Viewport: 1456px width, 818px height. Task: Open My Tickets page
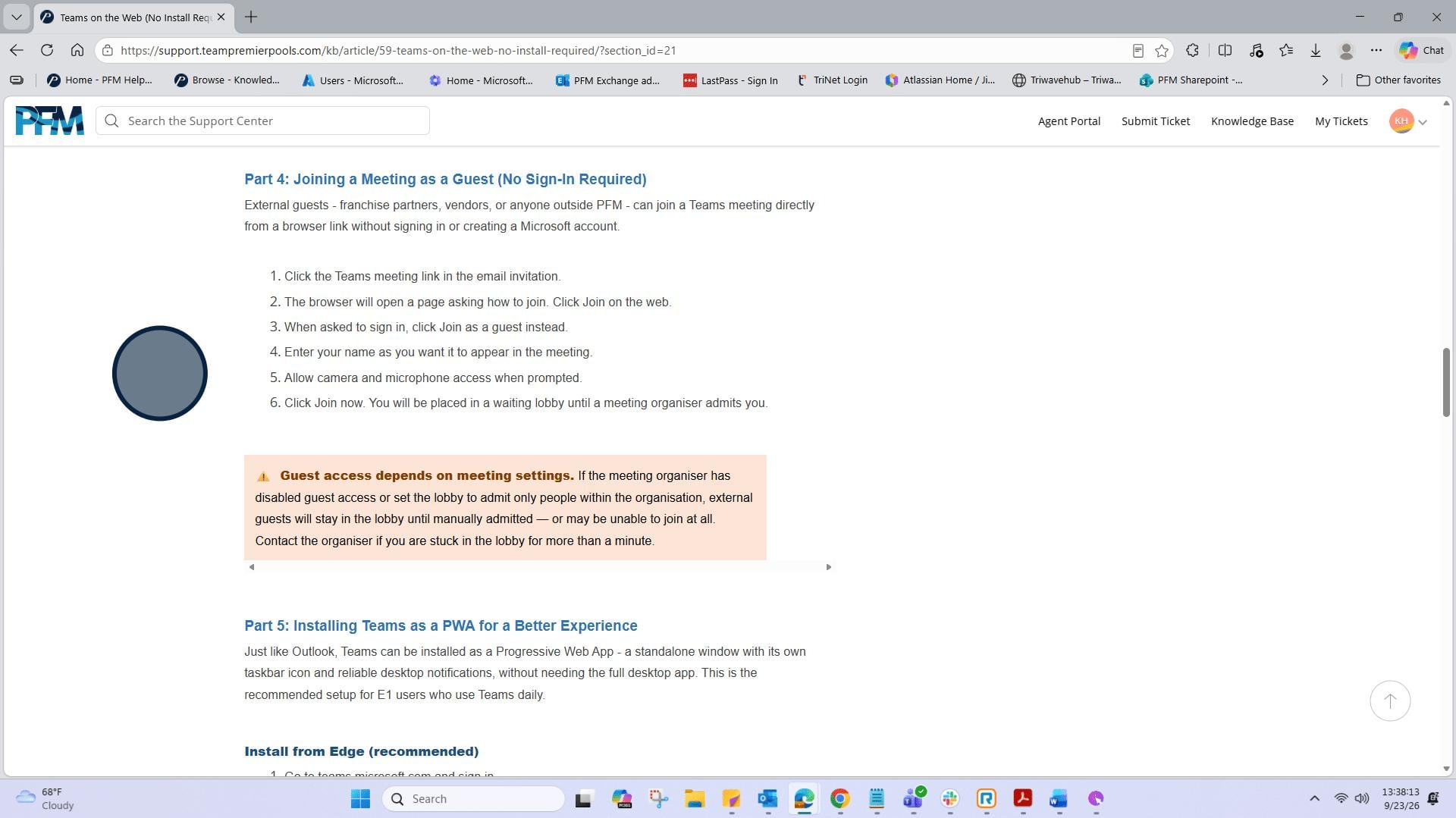coord(1341,121)
